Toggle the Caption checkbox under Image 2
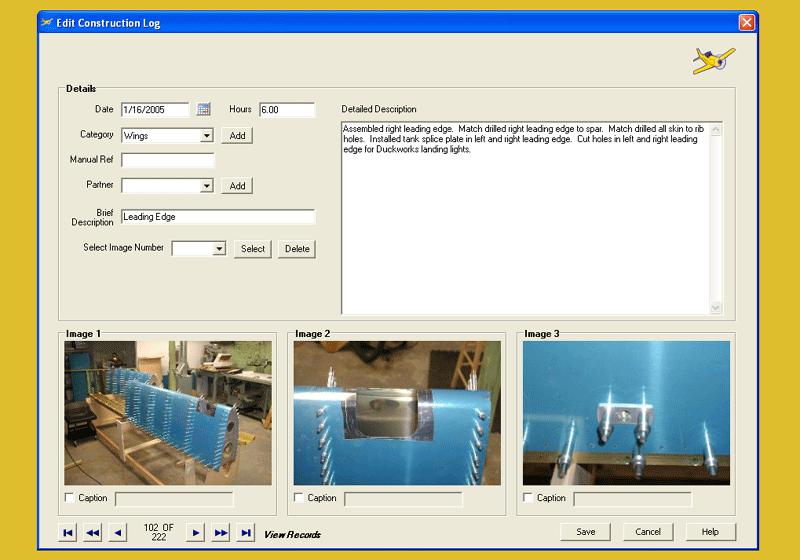 [x=299, y=498]
